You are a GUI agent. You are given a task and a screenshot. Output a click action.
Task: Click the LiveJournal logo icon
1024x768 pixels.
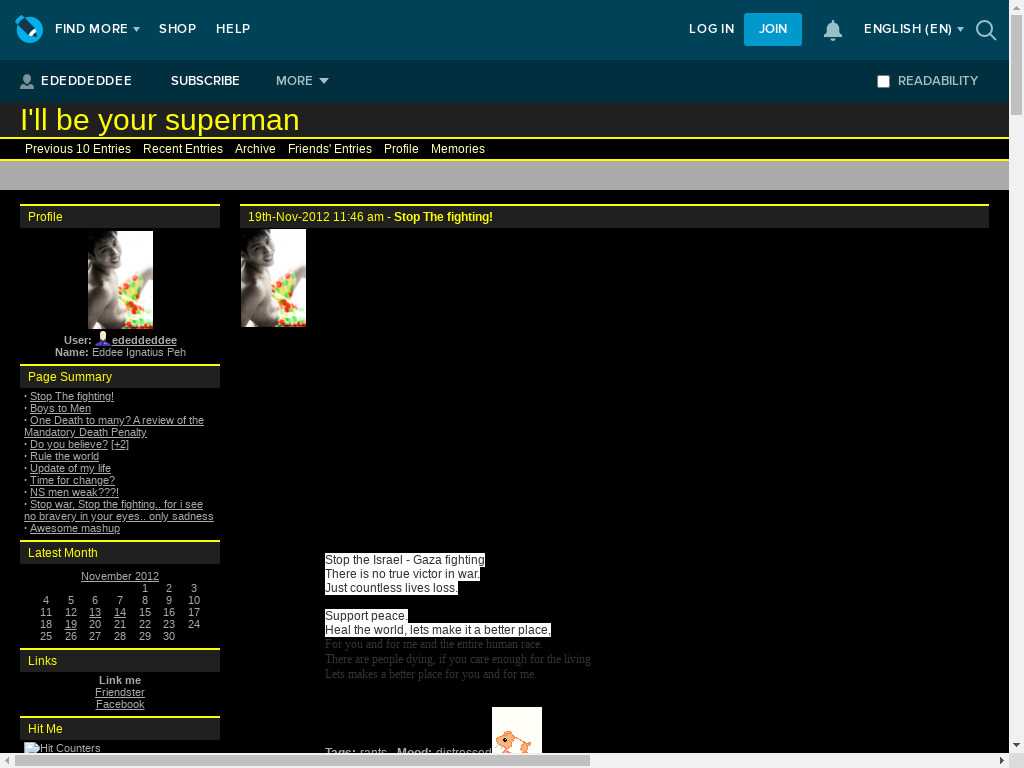[29, 29]
